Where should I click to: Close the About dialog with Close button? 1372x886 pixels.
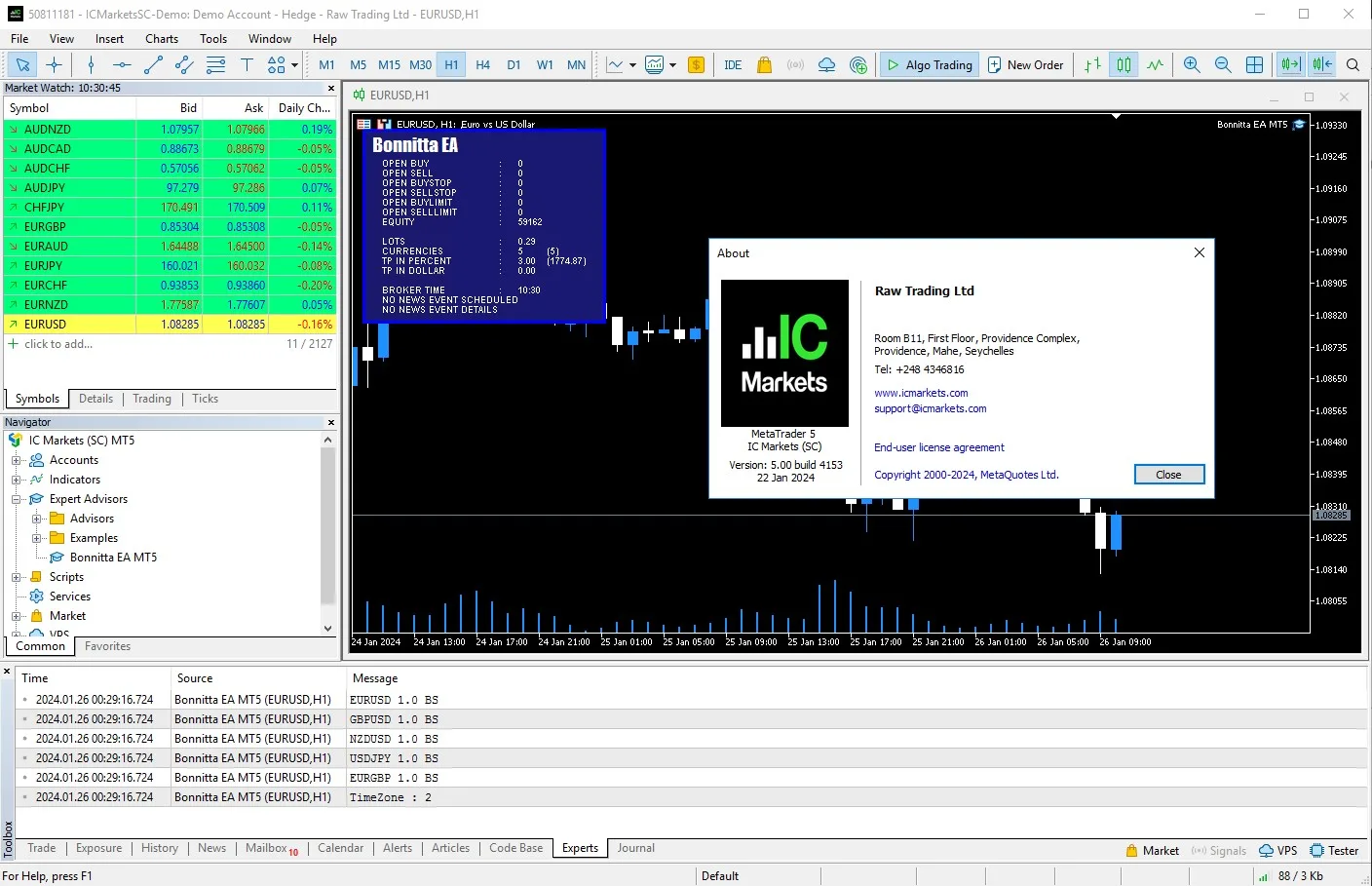[1169, 475]
